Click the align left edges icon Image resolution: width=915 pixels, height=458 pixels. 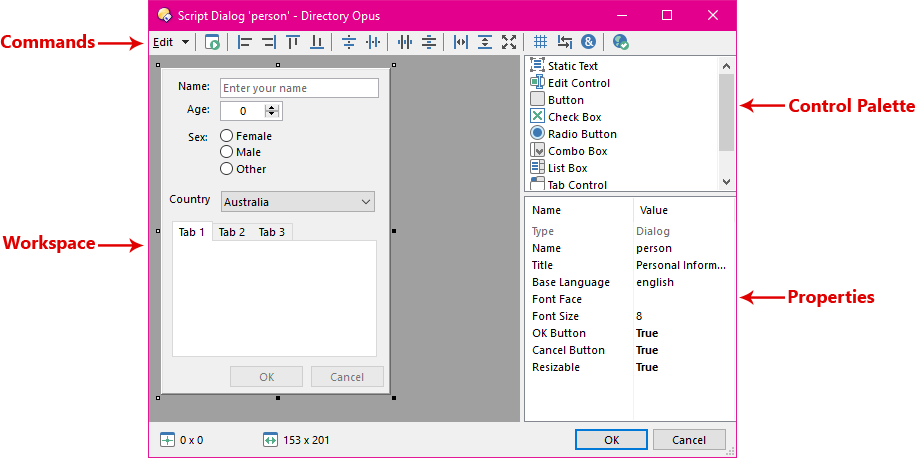coord(244,42)
